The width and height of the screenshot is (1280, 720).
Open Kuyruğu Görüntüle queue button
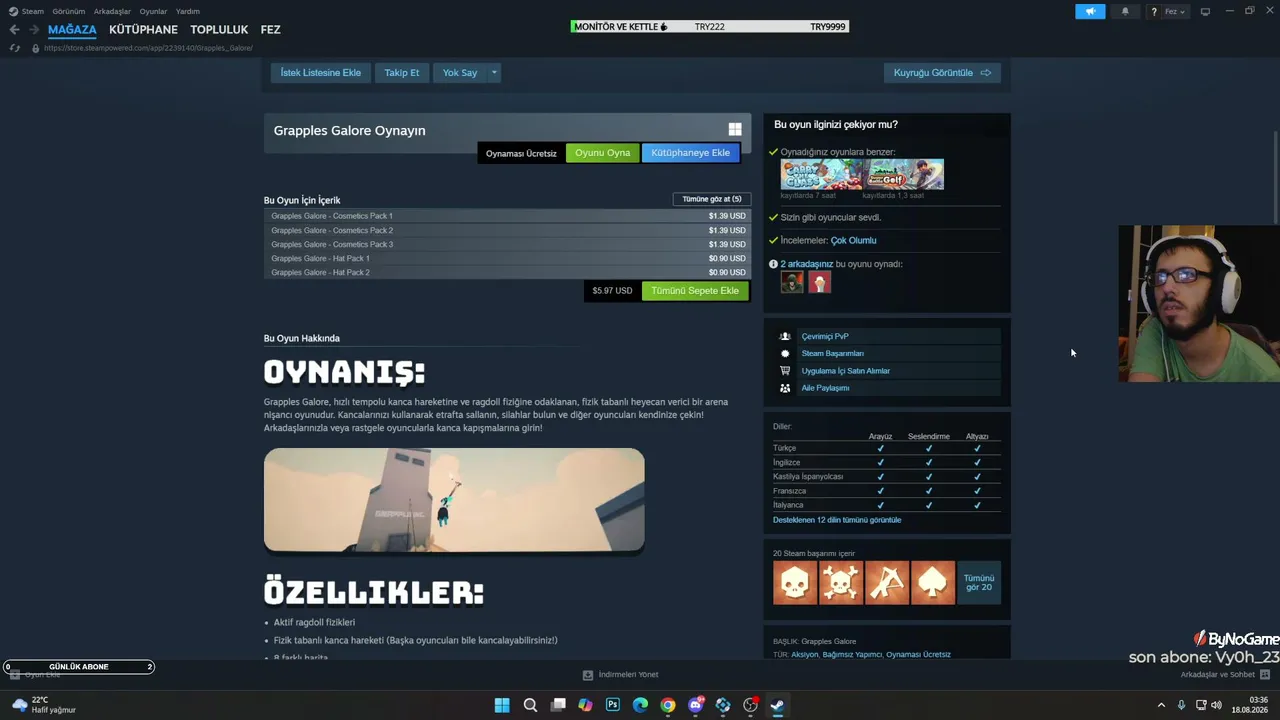[x=942, y=73]
